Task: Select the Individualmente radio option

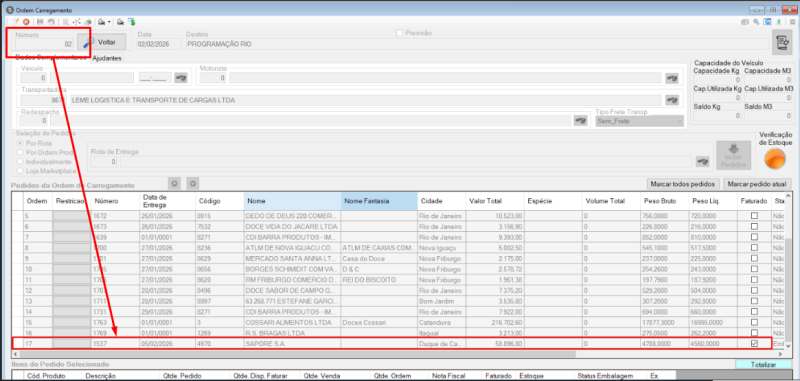Action: click(x=20, y=162)
